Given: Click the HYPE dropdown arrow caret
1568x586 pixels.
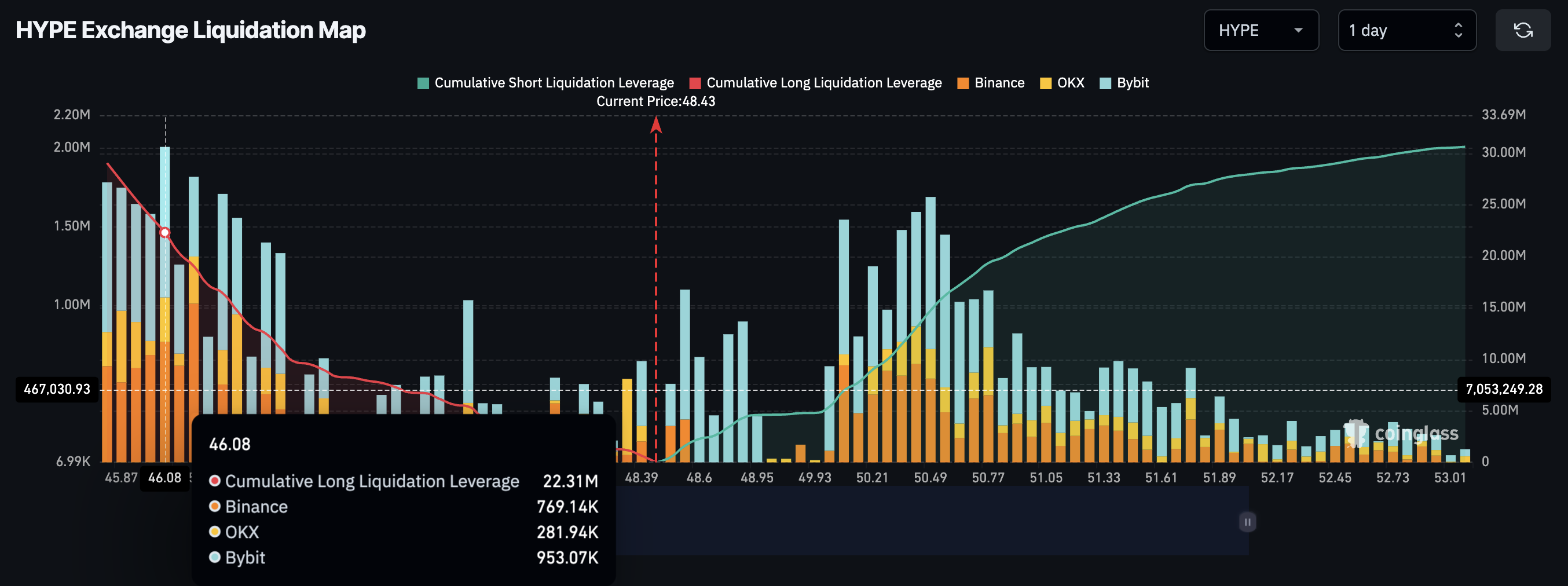Looking at the screenshot, I should [1298, 31].
